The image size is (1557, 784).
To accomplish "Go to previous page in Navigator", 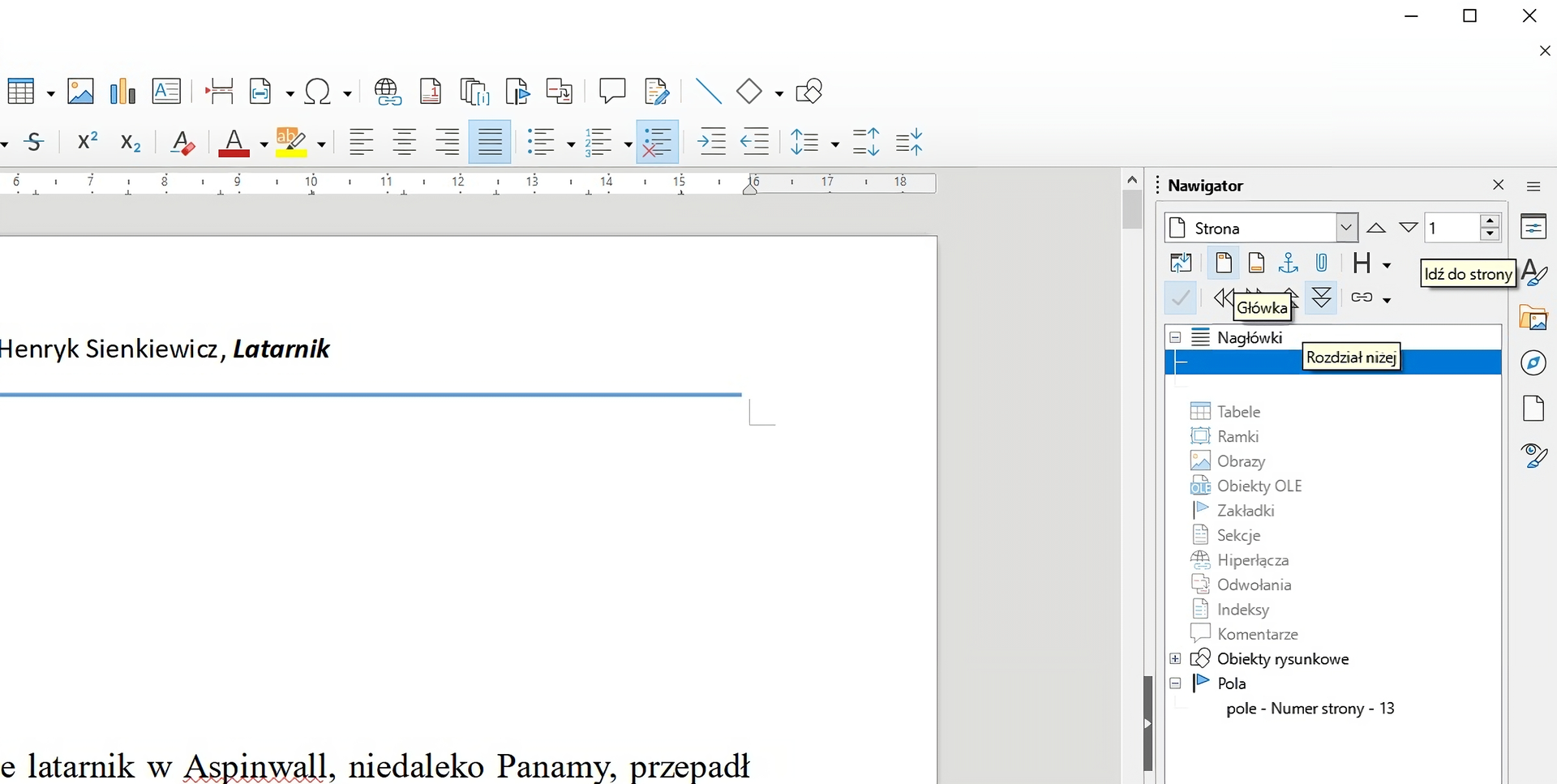I will (x=1376, y=228).
